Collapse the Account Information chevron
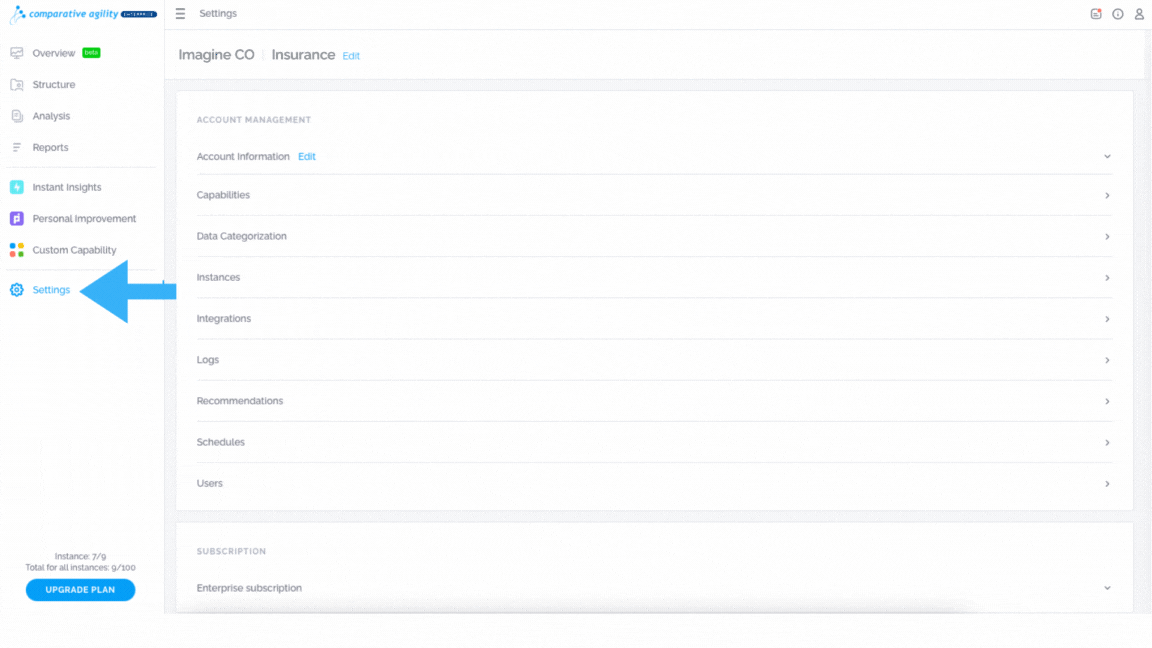Screen dimensions: 1152x648 click(1106, 156)
